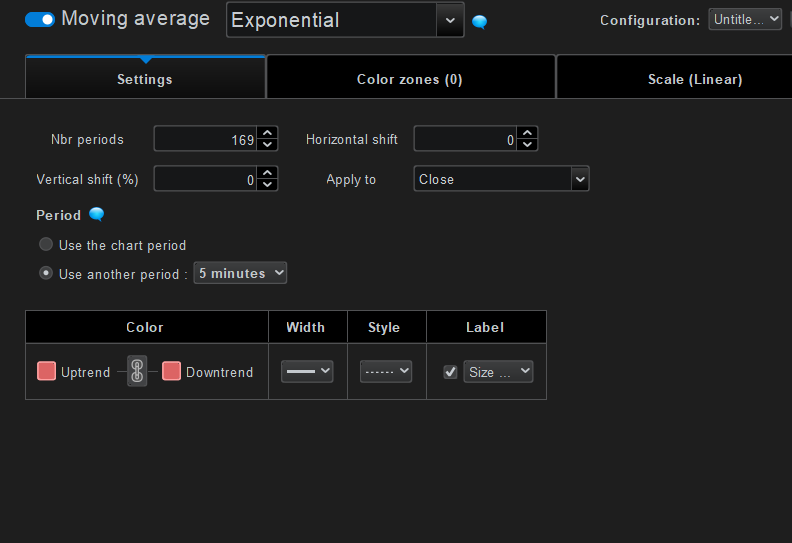
Task: Select Use another period radio button
Action: pos(46,273)
